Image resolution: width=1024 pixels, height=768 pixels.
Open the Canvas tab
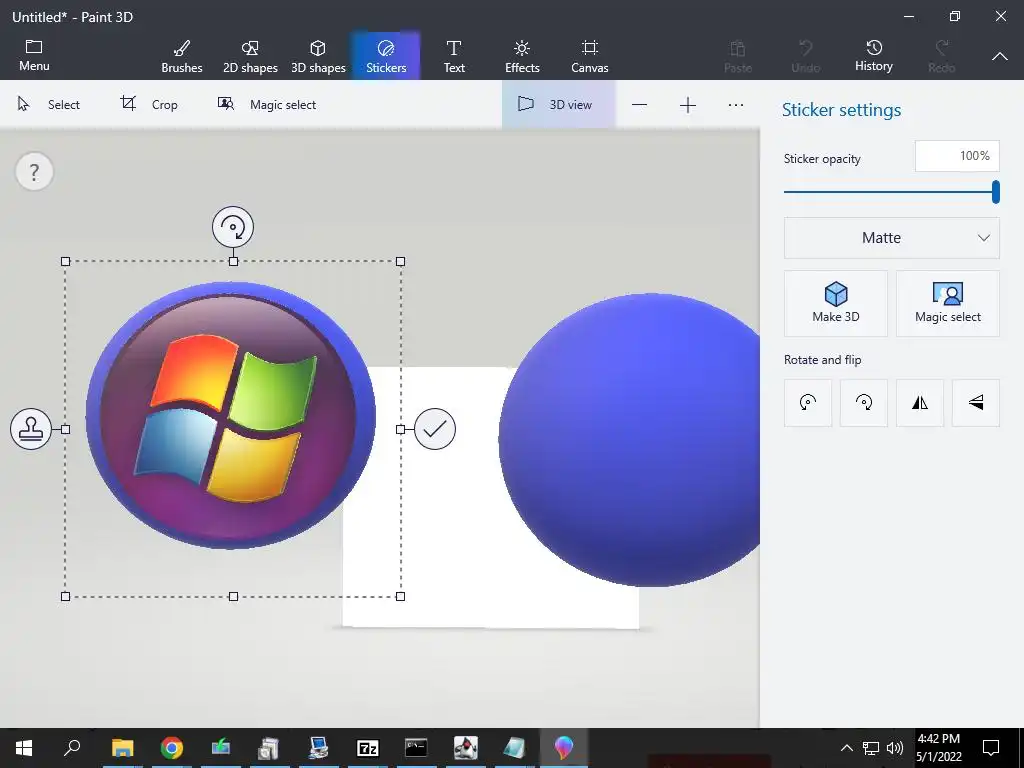pyautogui.click(x=590, y=56)
